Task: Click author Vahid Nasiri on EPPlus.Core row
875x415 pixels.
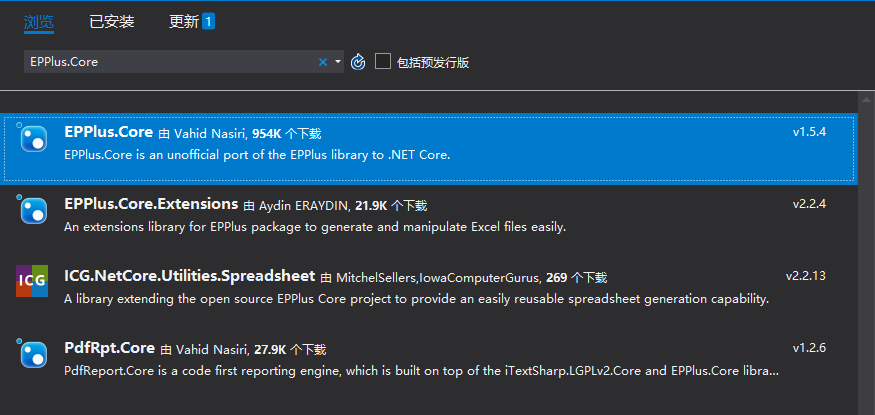Action: 211,134
